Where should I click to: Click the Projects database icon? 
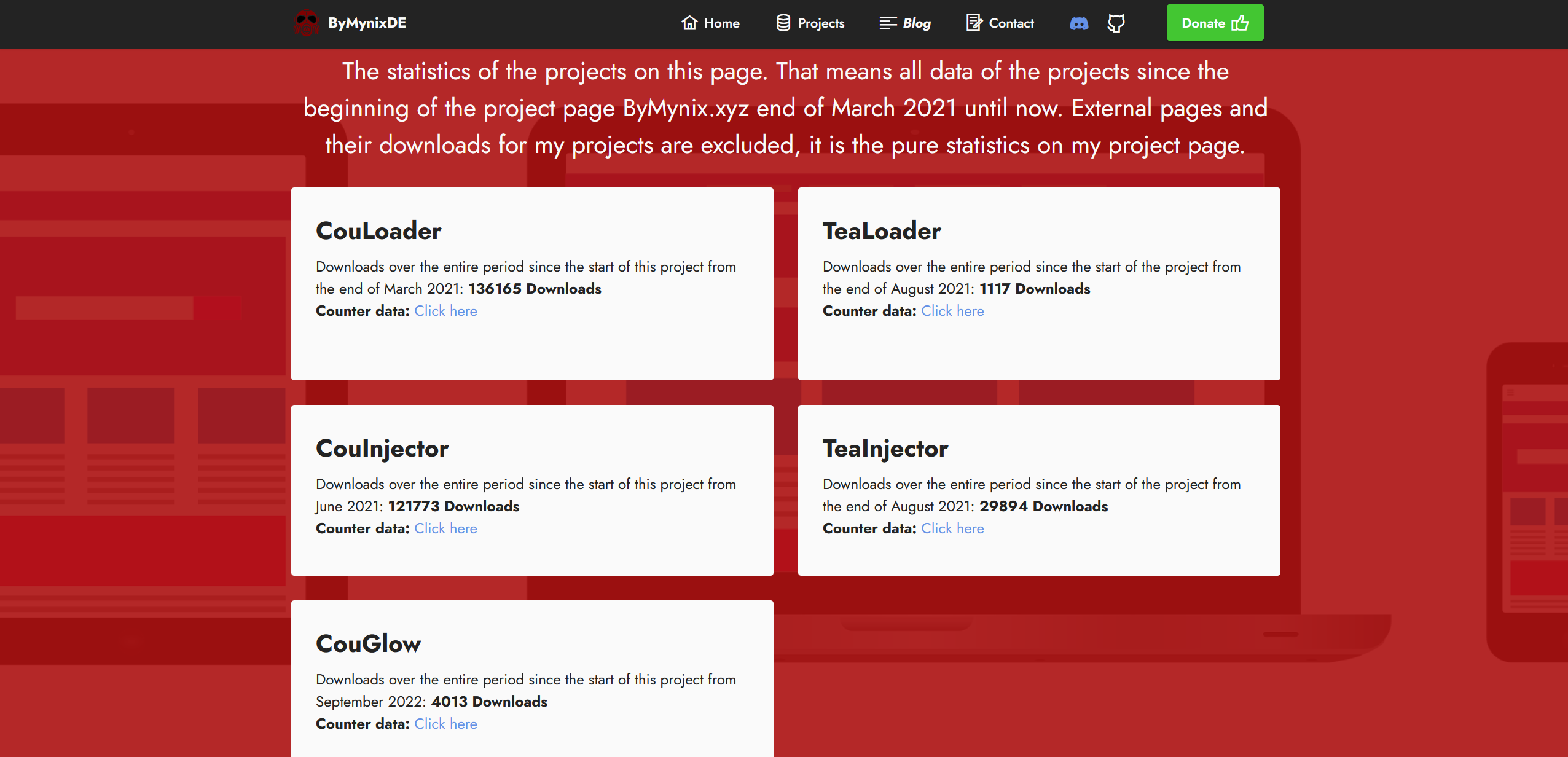coord(783,23)
